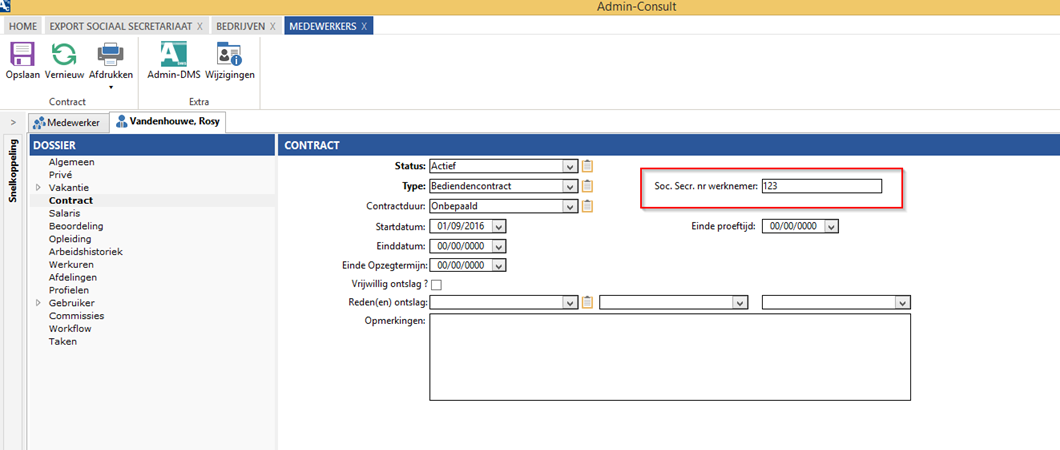Click the Soc. Secr. nr werknemer field
The height and width of the screenshot is (450, 1060).
tap(821, 186)
